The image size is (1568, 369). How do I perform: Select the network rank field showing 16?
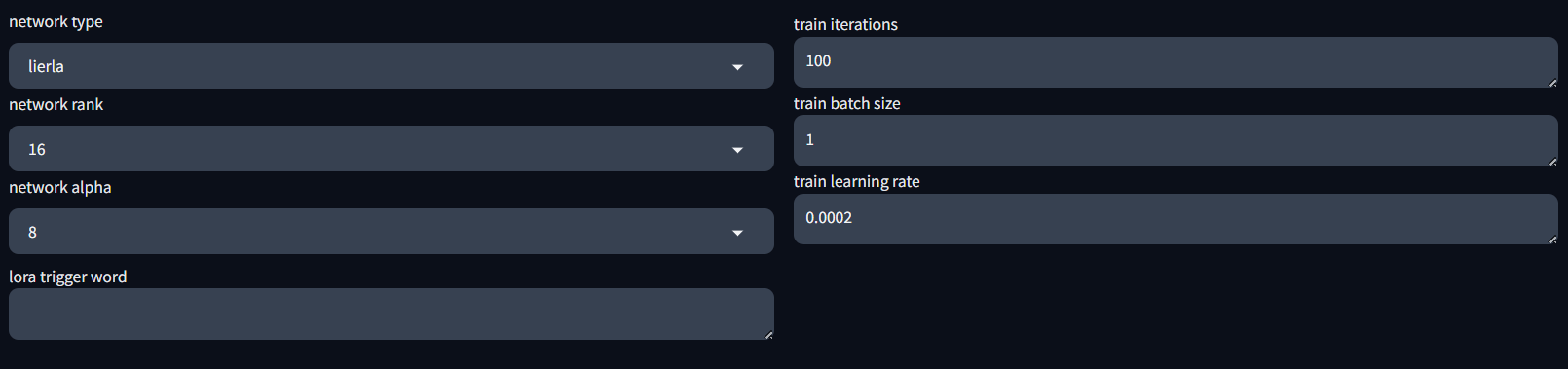click(392, 149)
